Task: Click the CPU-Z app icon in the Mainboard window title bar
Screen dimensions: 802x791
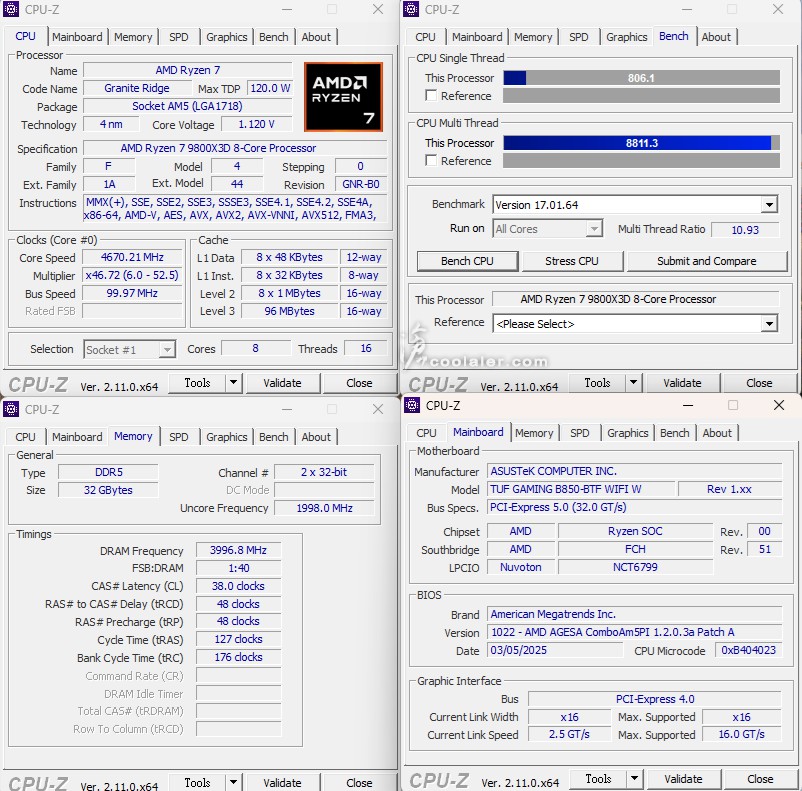Action: tap(412, 405)
